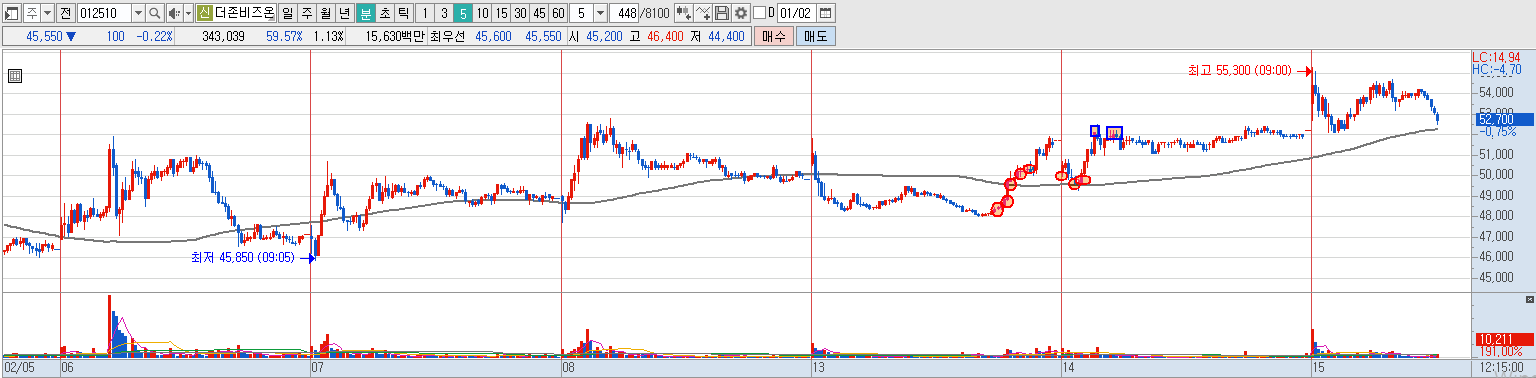Switch chart to daily 일 period
This screenshot has width=1536, height=378.
point(288,13)
